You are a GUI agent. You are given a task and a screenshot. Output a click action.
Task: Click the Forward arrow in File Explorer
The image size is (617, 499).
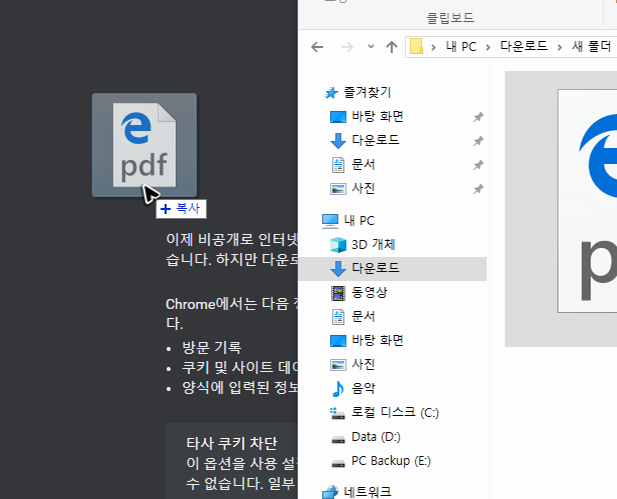(x=347, y=47)
